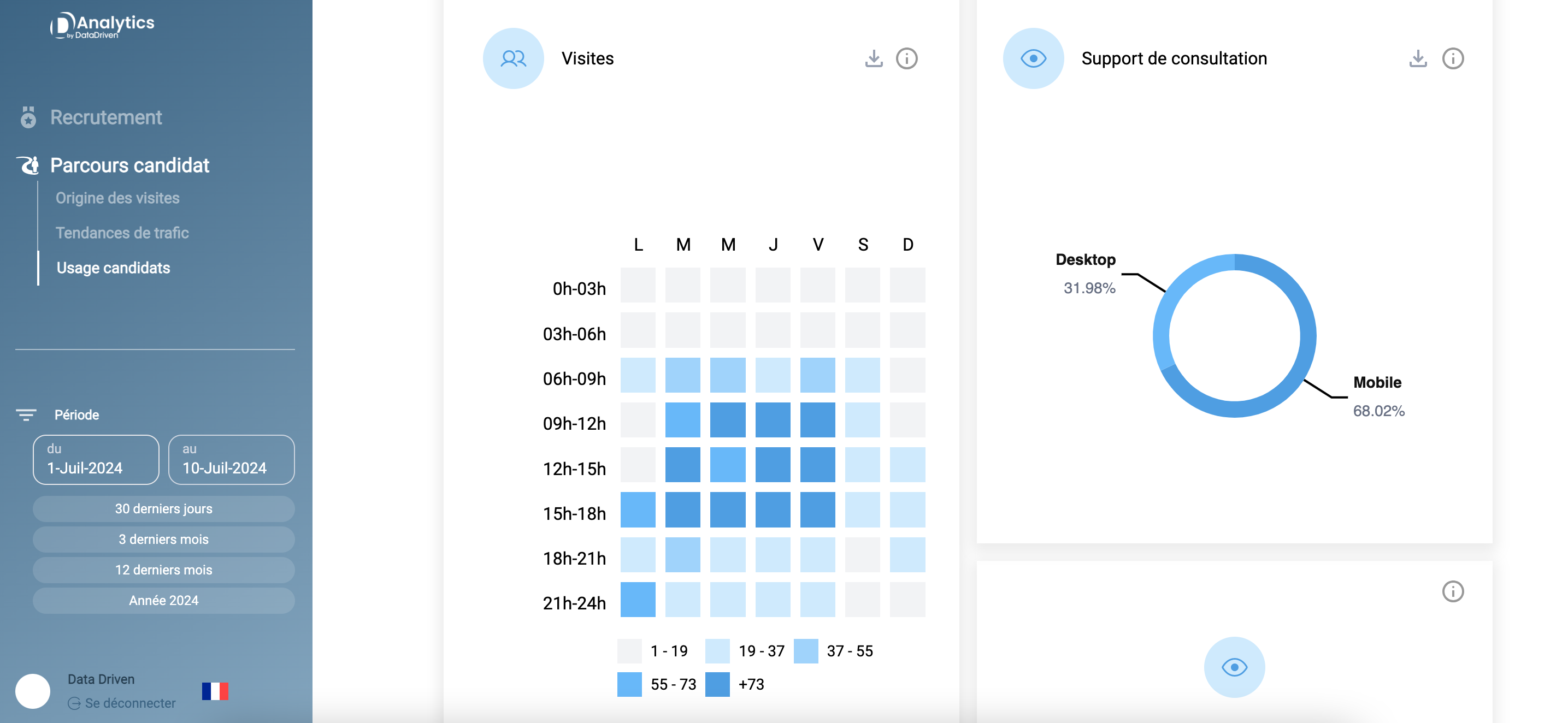The width and height of the screenshot is (1568, 723).
Task: Click the Période filter icon
Action: [26, 415]
